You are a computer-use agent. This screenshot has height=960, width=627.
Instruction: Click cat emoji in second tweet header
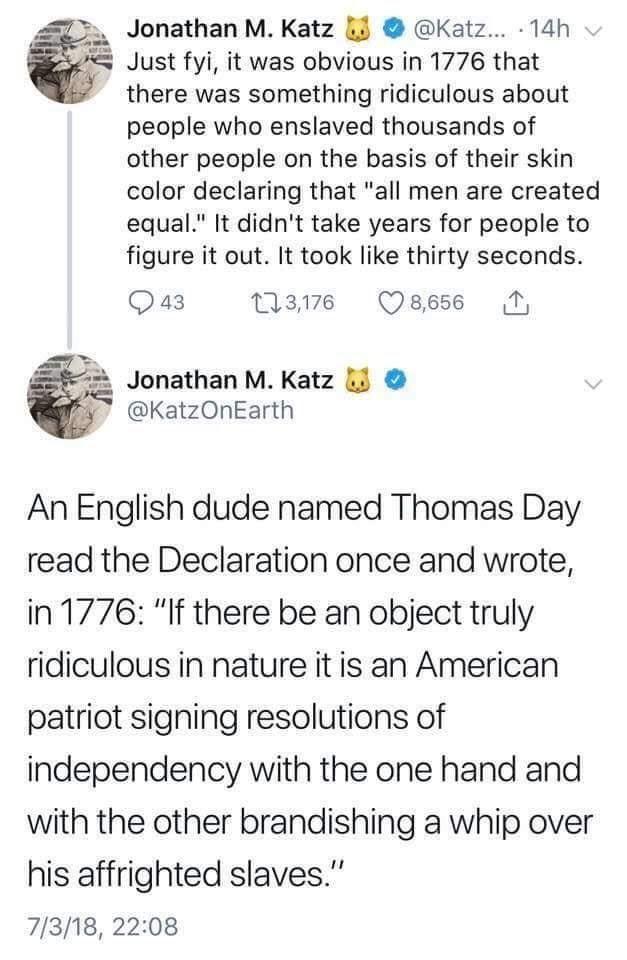tap(359, 380)
